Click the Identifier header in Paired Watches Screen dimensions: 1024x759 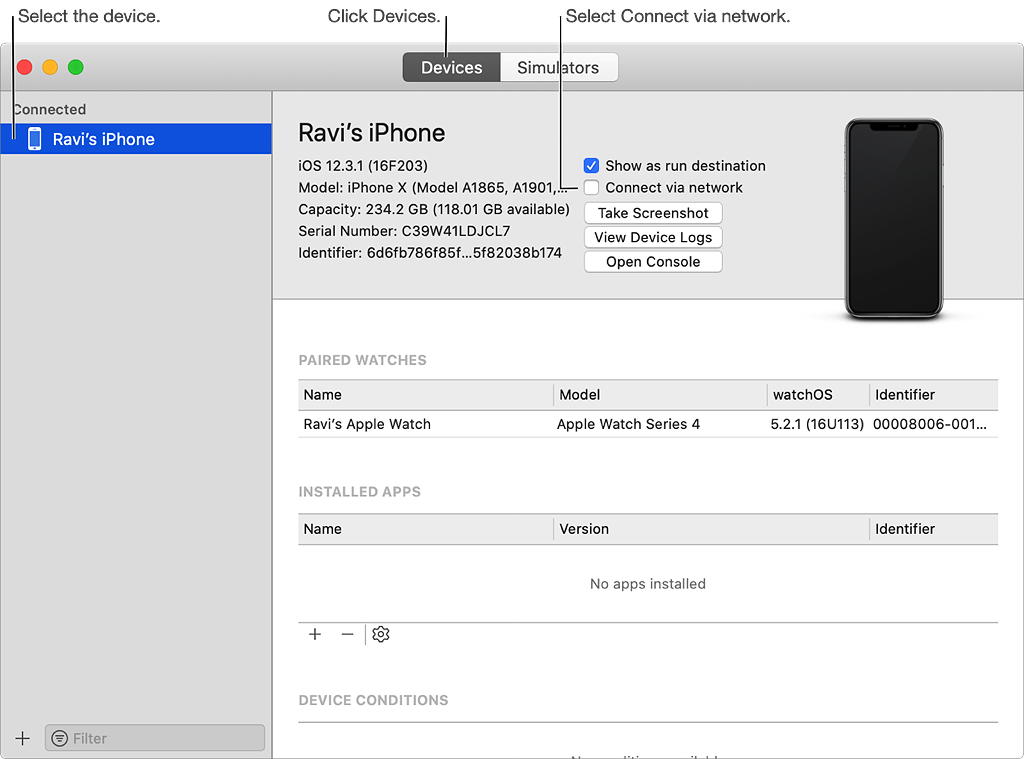[934, 395]
